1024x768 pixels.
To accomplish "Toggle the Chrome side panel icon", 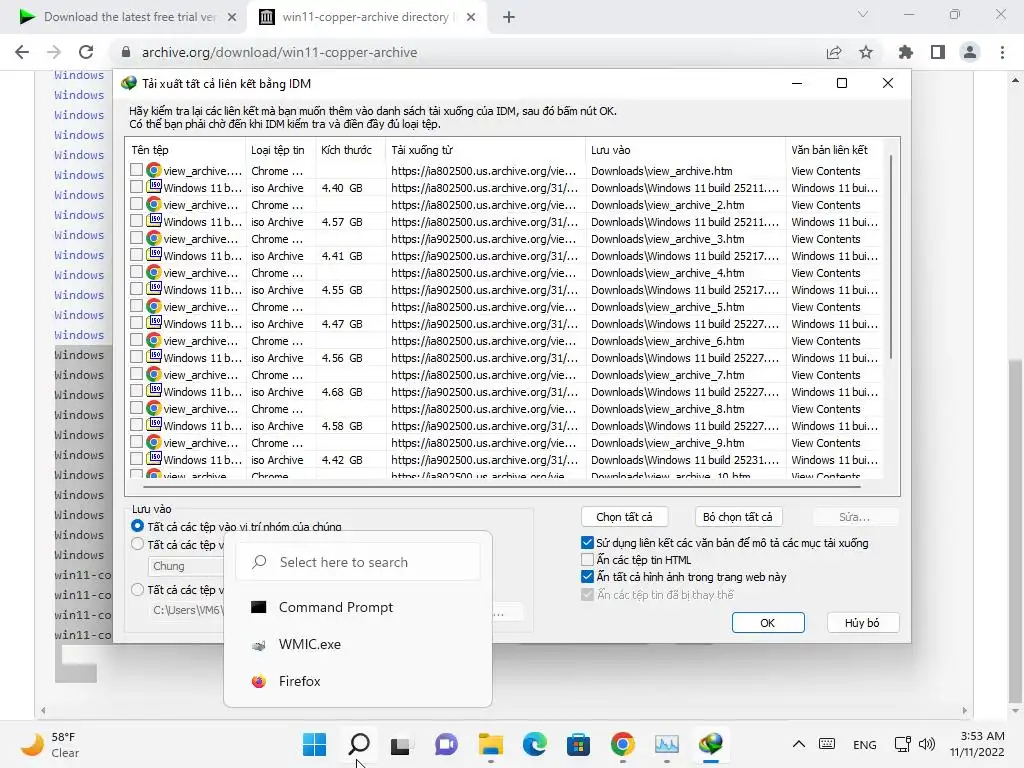I will click(x=938, y=52).
